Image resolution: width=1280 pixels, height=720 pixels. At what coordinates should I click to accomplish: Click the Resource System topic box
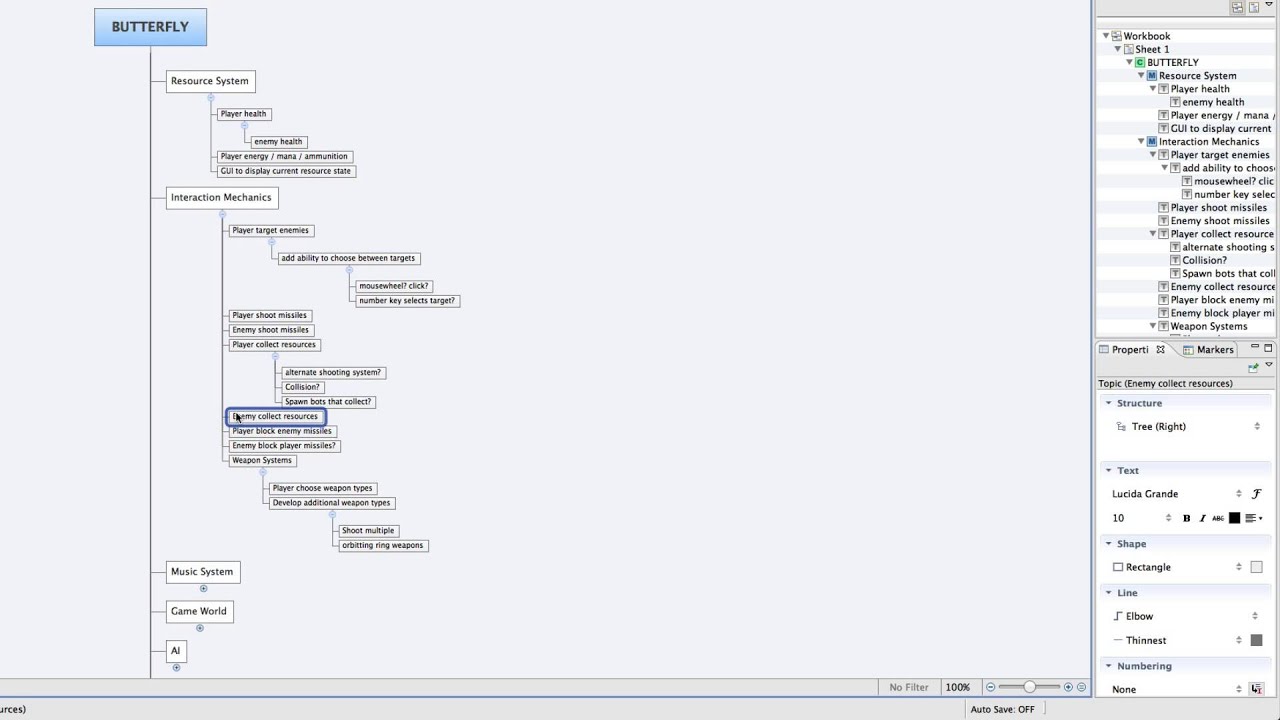click(210, 81)
